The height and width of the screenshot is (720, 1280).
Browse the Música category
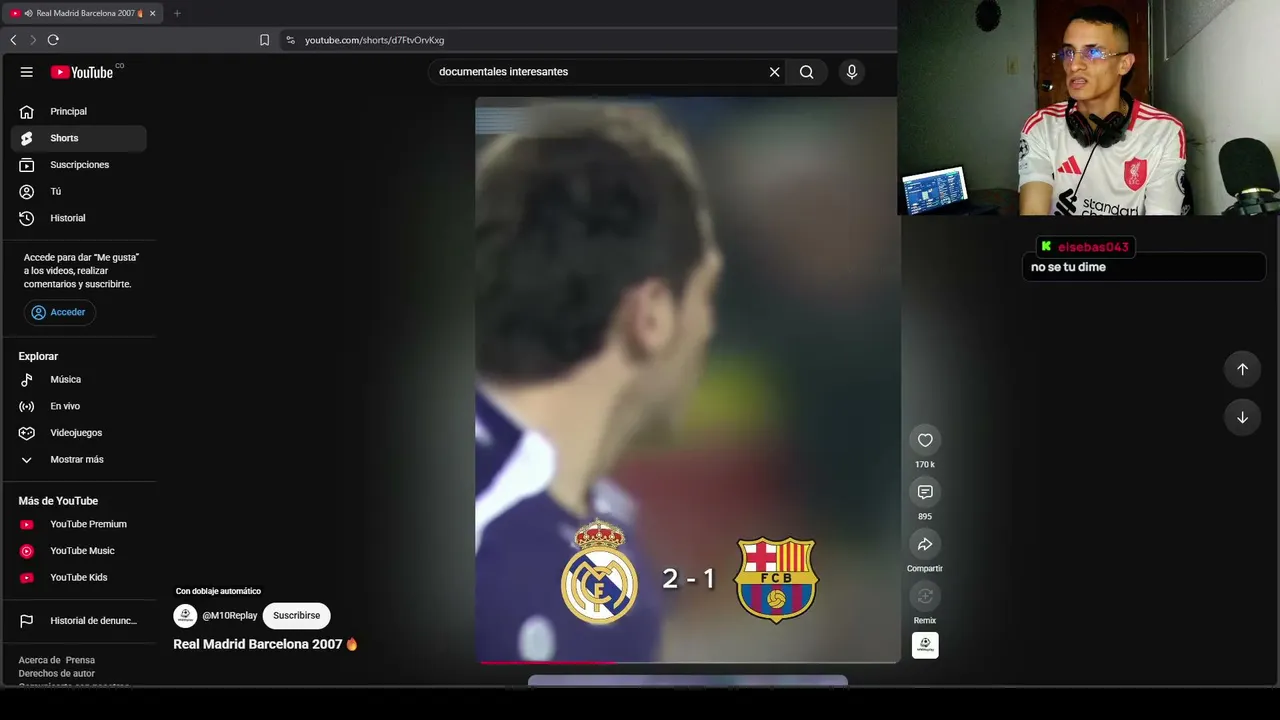pos(79,380)
